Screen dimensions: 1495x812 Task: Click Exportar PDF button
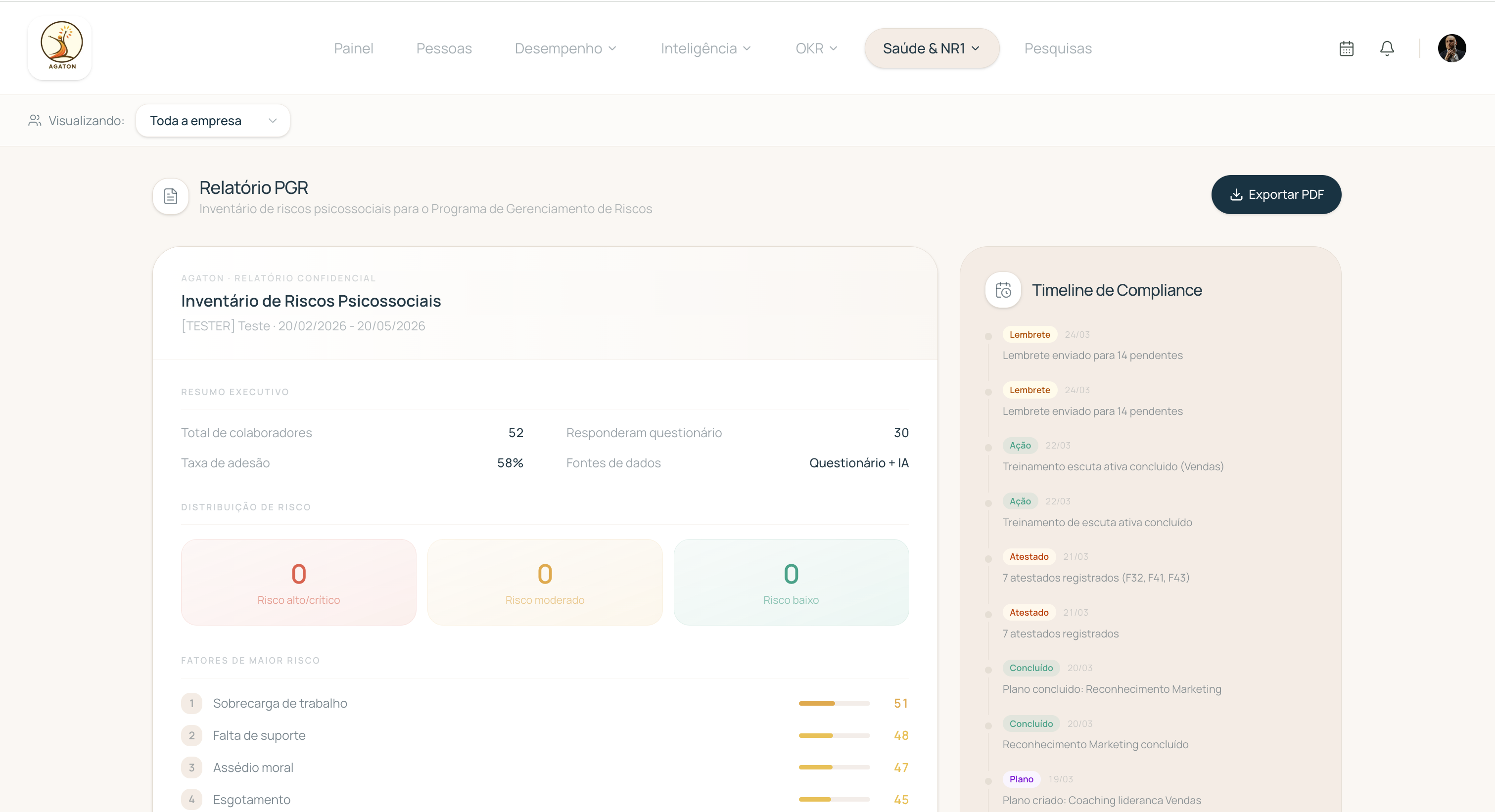1276,194
